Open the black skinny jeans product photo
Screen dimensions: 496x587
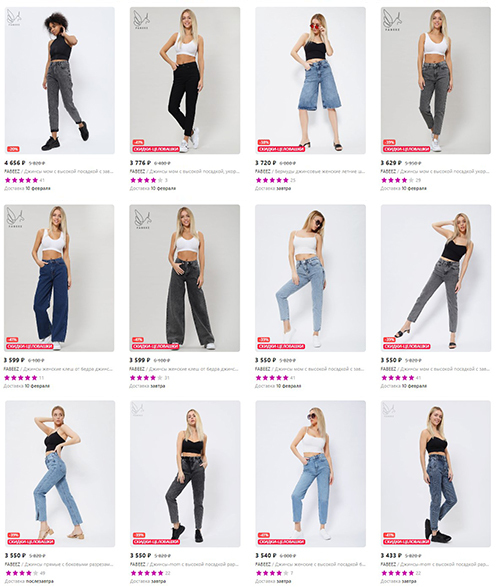[x=185, y=80]
